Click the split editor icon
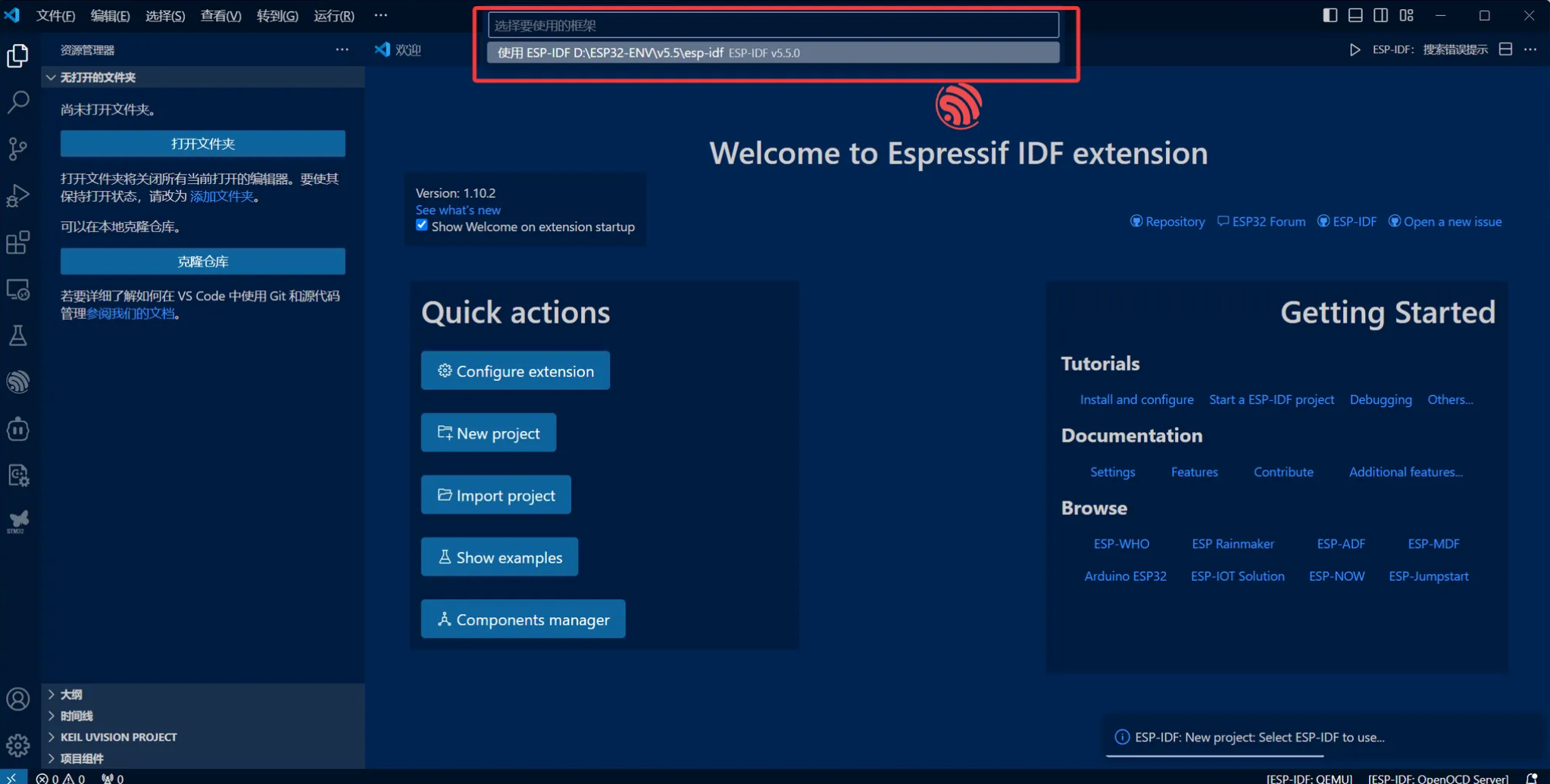Screen dimensions: 1550x784 [1505, 50]
